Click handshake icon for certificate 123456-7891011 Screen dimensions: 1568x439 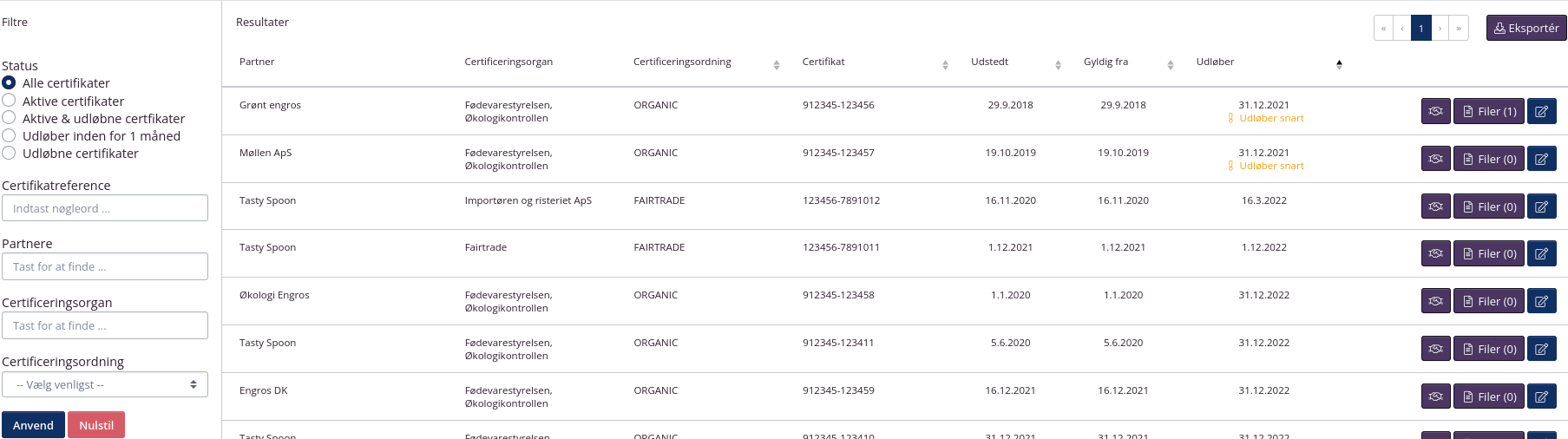pyautogui.click(x=1435, y=253)
